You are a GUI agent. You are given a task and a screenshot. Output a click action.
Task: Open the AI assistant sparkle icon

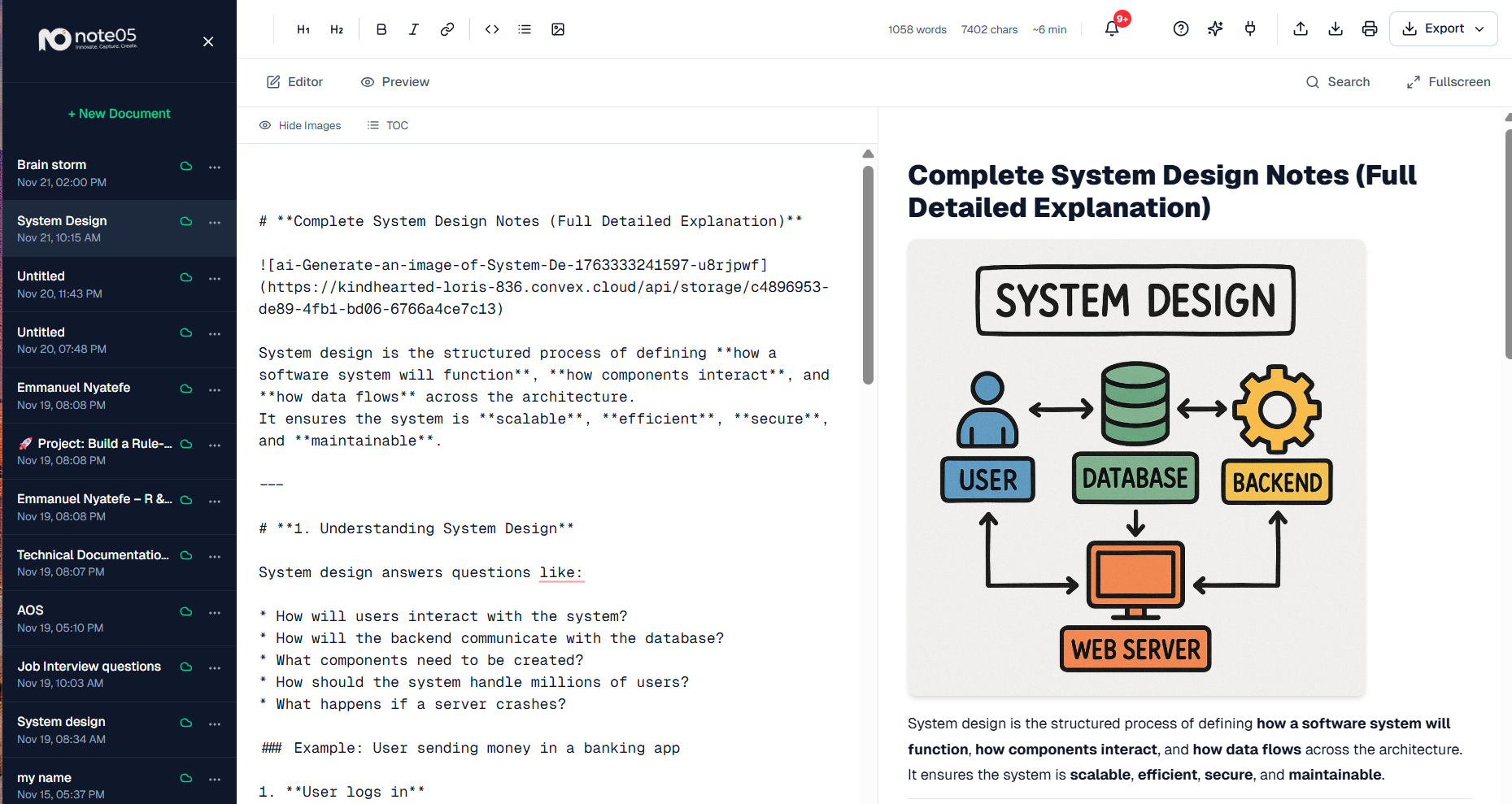click(x=1215, y=28)
